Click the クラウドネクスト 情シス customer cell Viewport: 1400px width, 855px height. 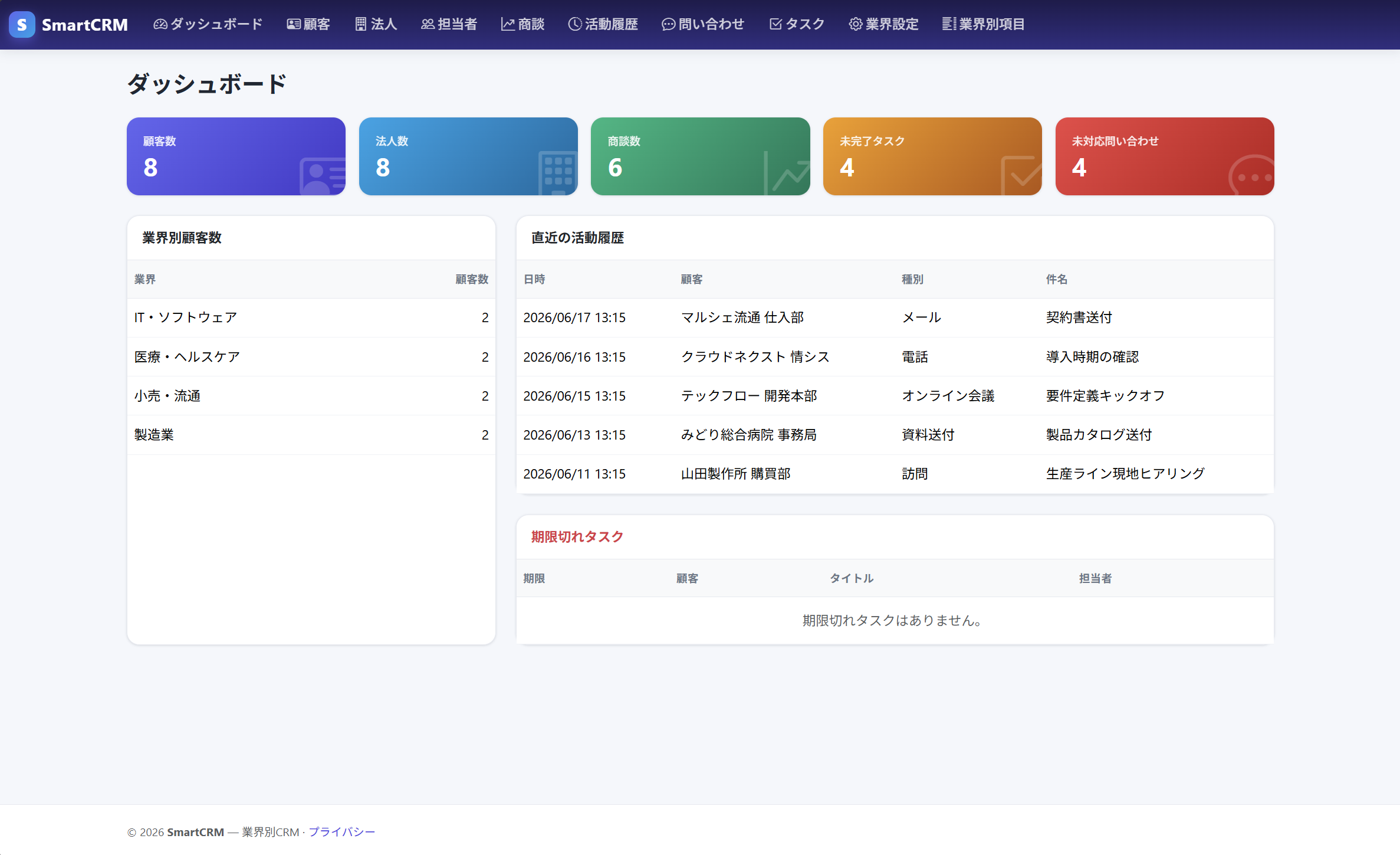[755, 357]
